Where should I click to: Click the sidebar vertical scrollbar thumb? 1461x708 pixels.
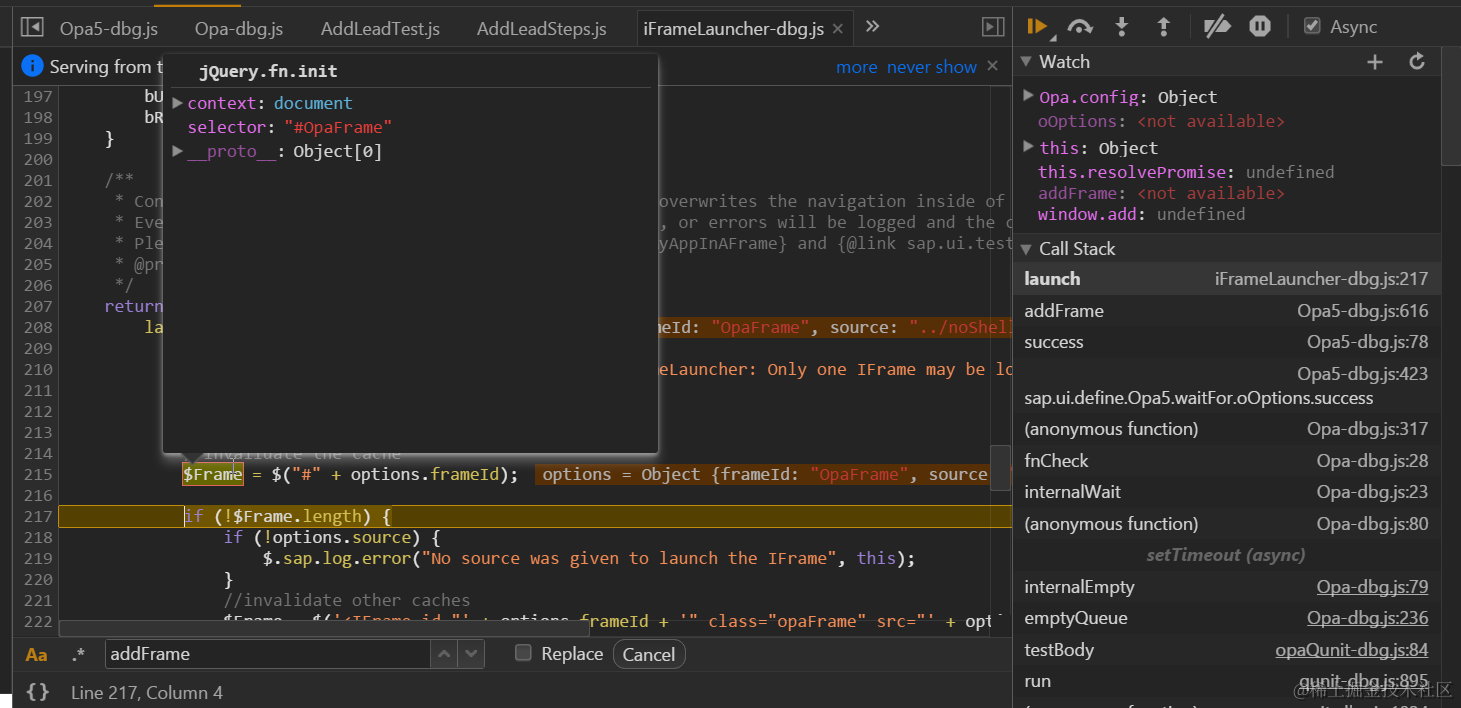1451,106
